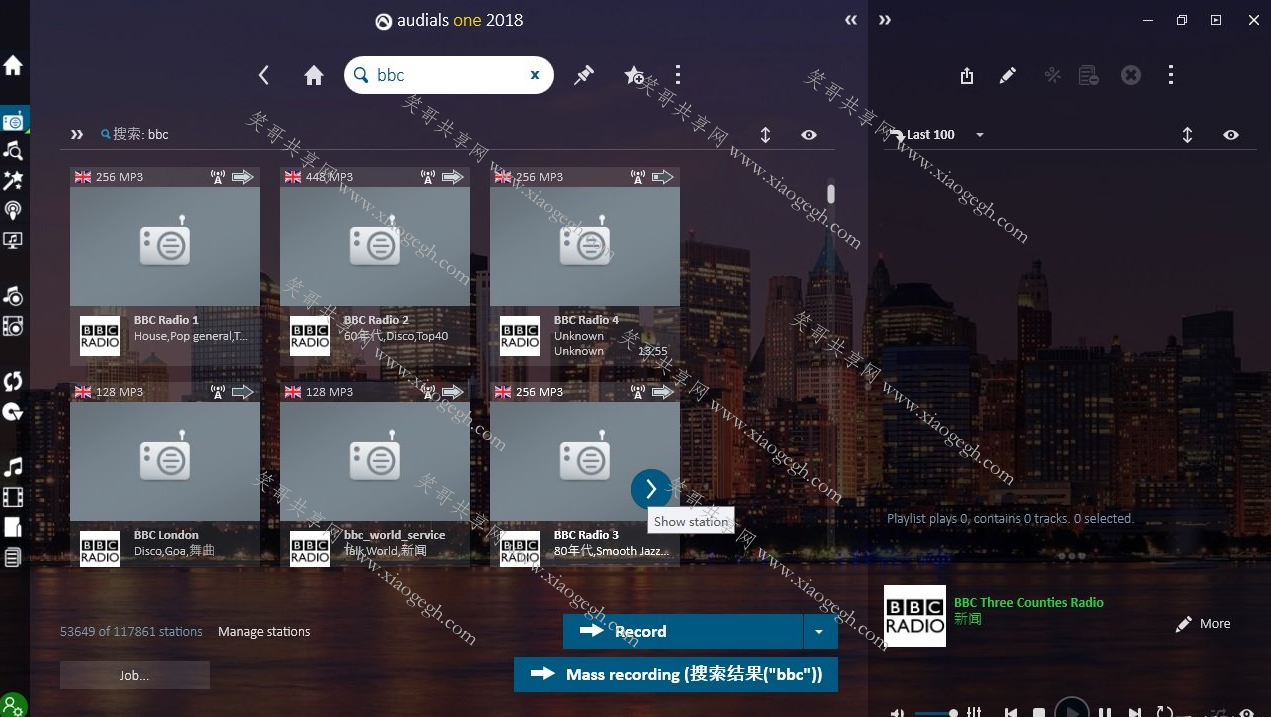Click the BBC Three Counties Radio title
Image resolution: width=1271 pixels, height=717 pixels.
(1029, 603)
